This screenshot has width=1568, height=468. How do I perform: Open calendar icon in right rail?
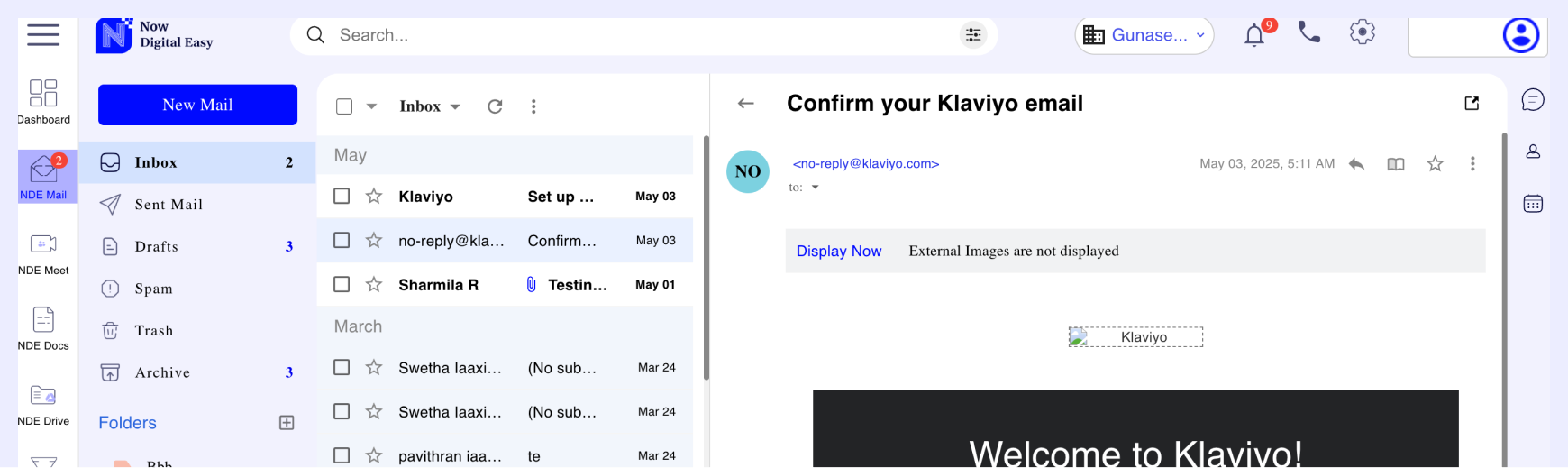pos(1533,204)
